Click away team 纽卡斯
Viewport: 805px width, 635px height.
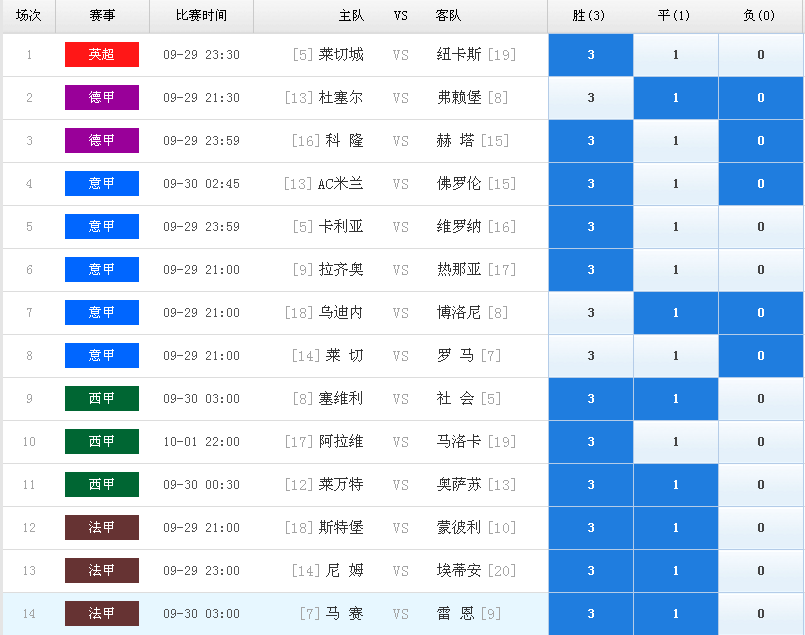click(459, 54)
